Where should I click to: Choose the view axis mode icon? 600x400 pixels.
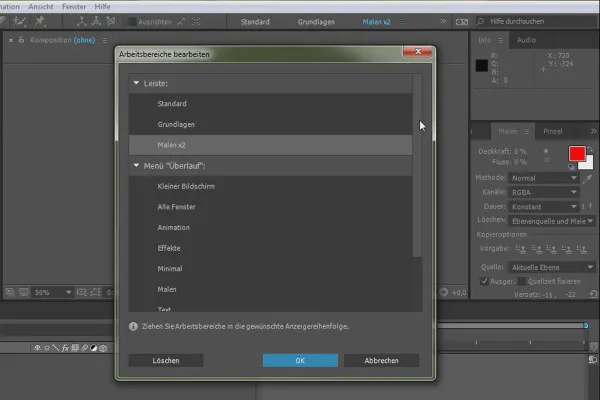point(111,21)
